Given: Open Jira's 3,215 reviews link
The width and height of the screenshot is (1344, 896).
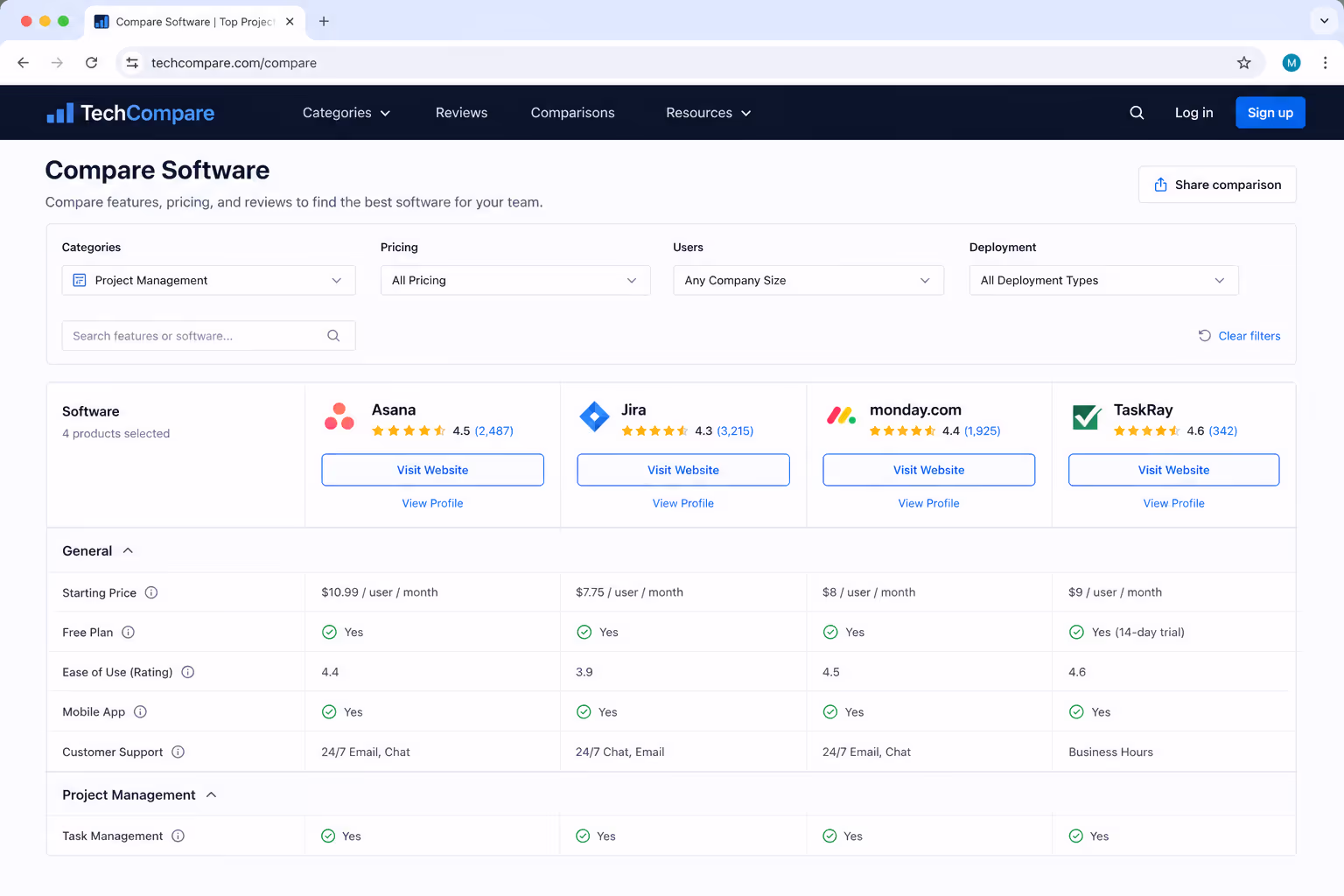Looking at the screenshot, I should click(x=735, y=430).
